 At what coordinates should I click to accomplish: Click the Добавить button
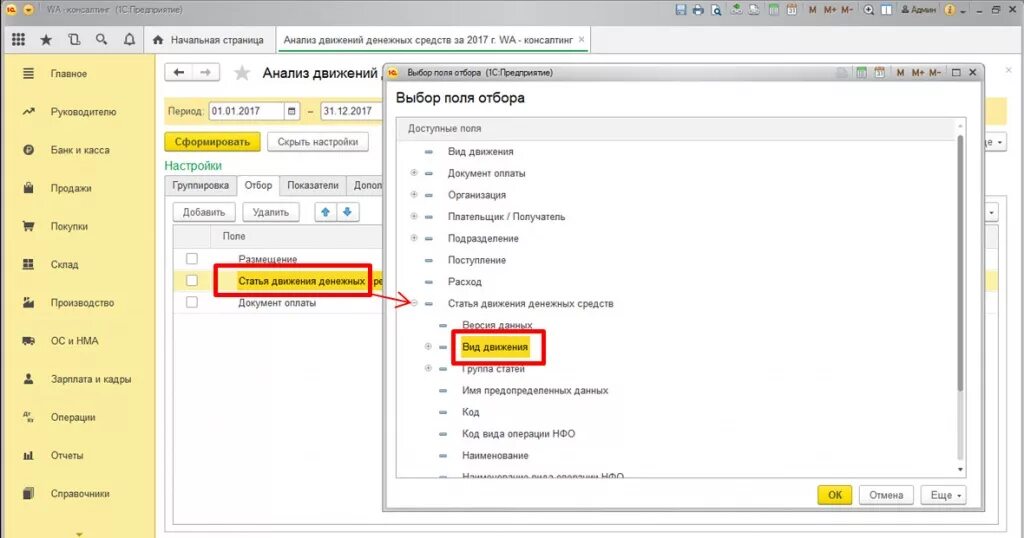[204, 212]
